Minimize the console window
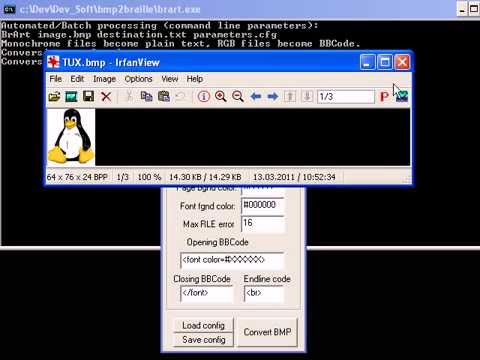Image resolution: width=480 pixels, height=360 pixels. (x=462, y=9)
